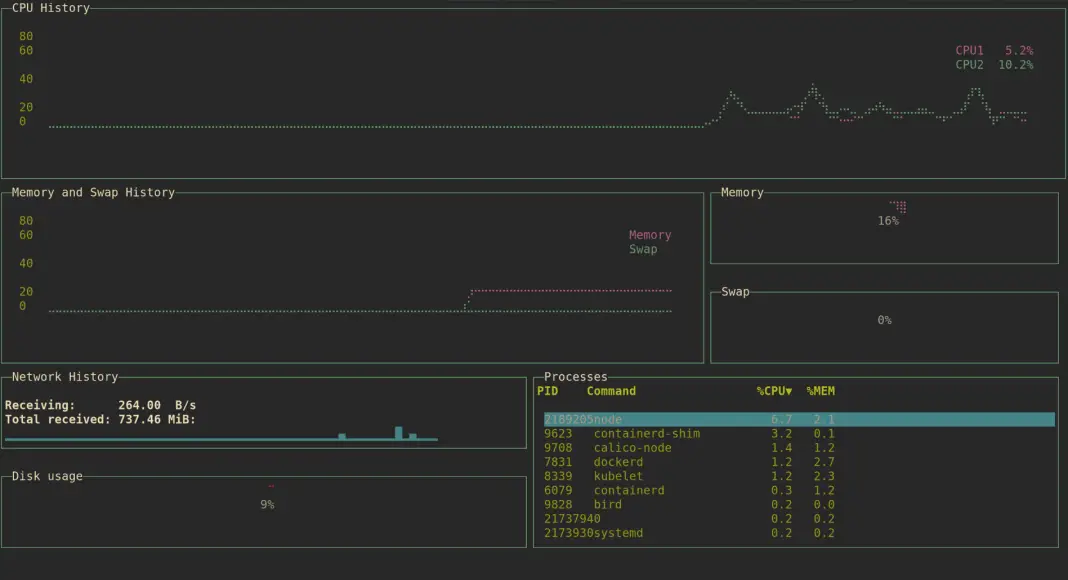Click the network receiving spike bar
This screenshot has width=1068, height=580.
tap(397, 432)
